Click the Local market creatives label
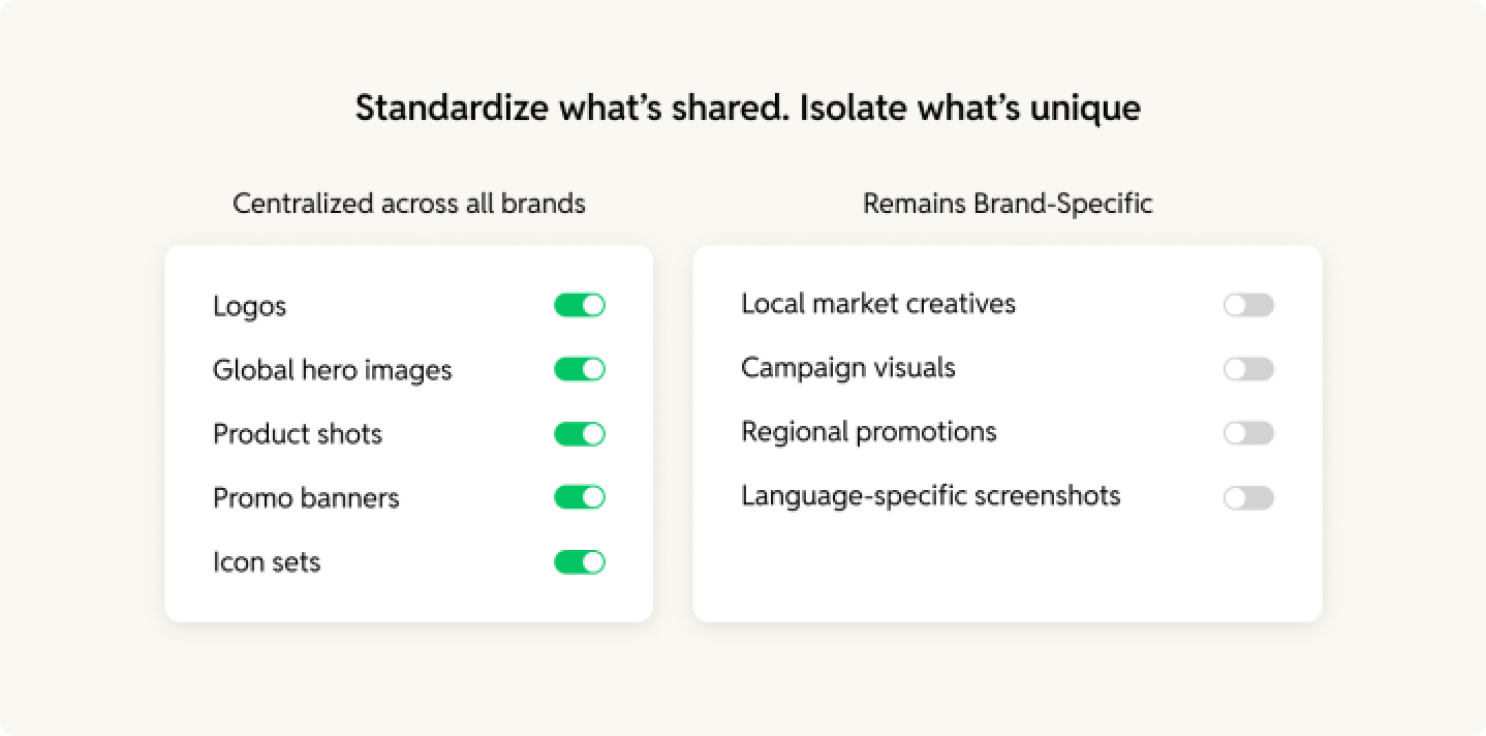 878,304
